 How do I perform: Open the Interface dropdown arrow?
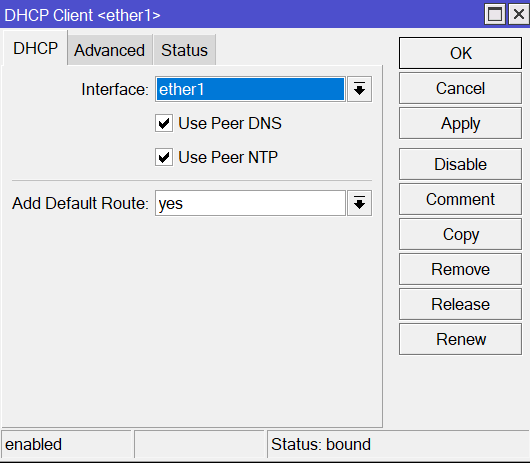click(x=359, y=89)
